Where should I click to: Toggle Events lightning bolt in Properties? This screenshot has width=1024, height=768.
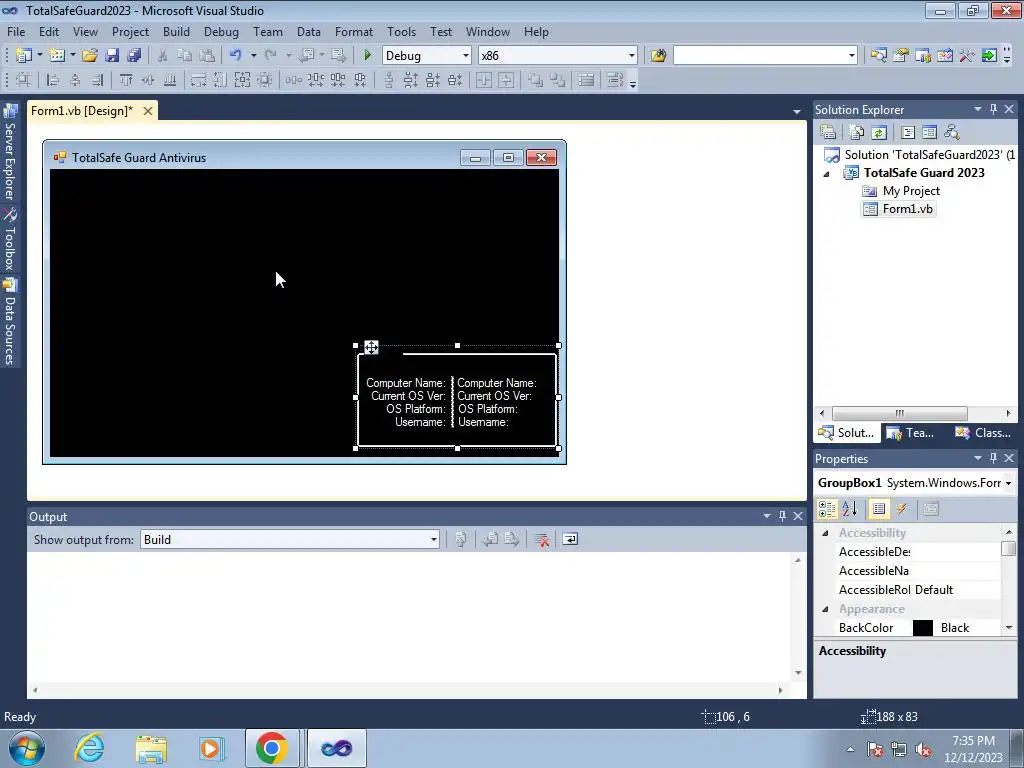pos(902,509)
